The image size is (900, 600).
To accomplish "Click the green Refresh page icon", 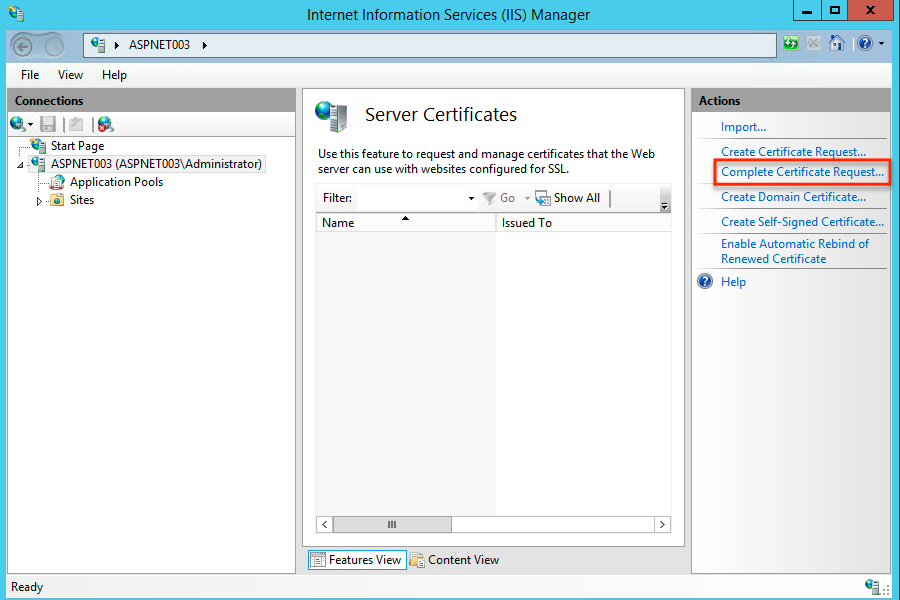I will tap(791, 44).
